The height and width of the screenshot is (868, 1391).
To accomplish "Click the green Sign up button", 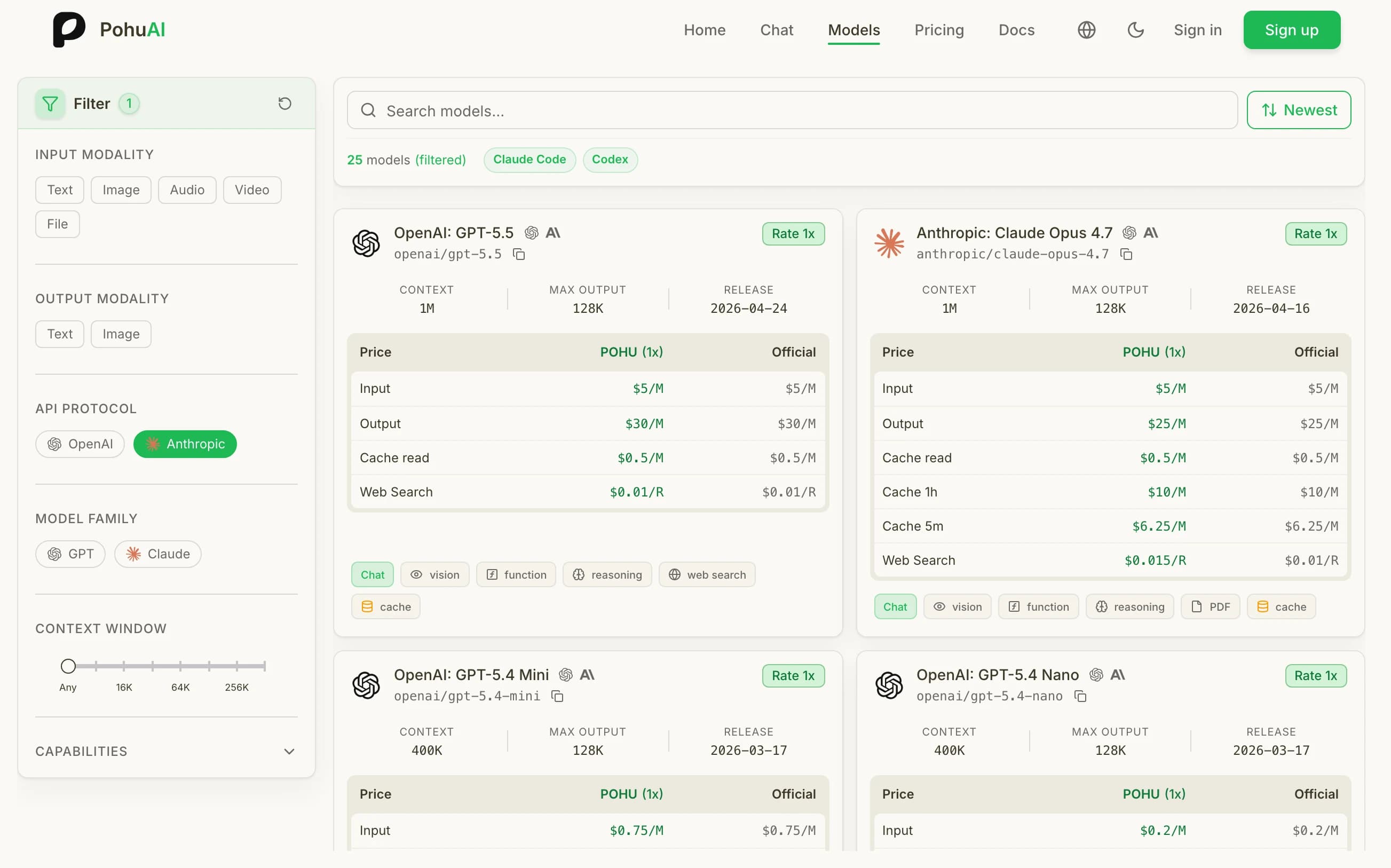I will (1292, 30).
